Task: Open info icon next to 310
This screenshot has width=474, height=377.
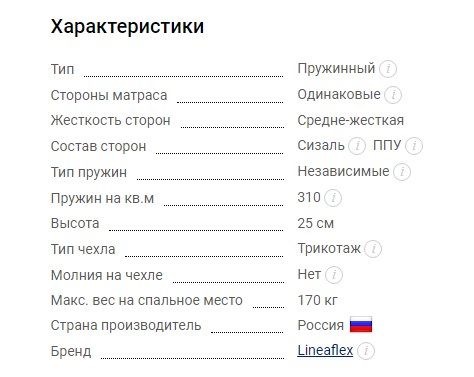Action: 333,198
